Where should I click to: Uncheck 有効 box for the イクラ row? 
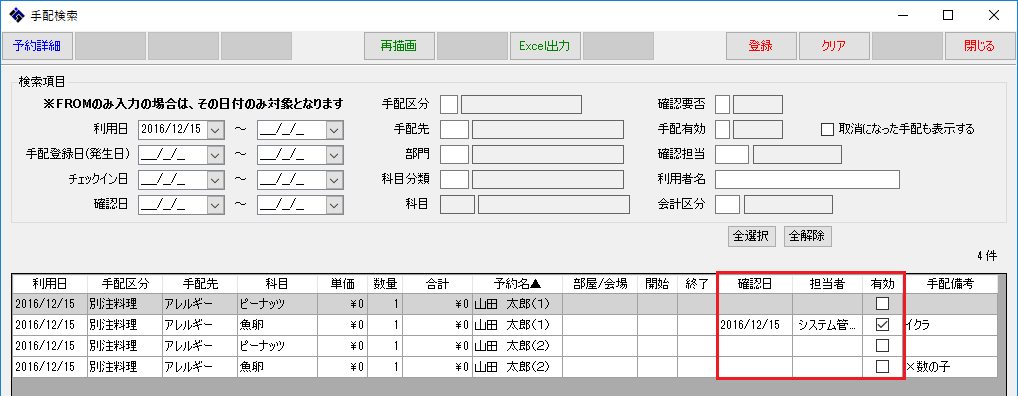pyautogui.click(x=882, y=324)
